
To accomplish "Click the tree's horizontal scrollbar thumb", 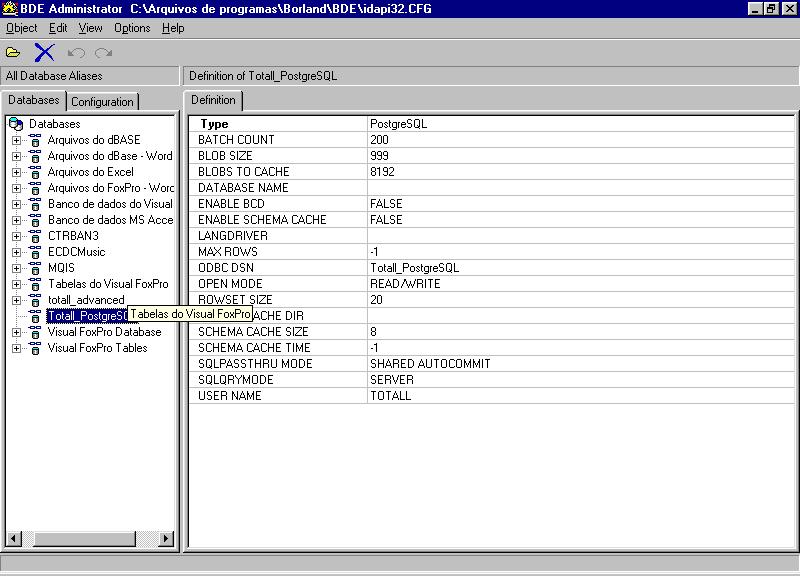I will pos(85,538).
